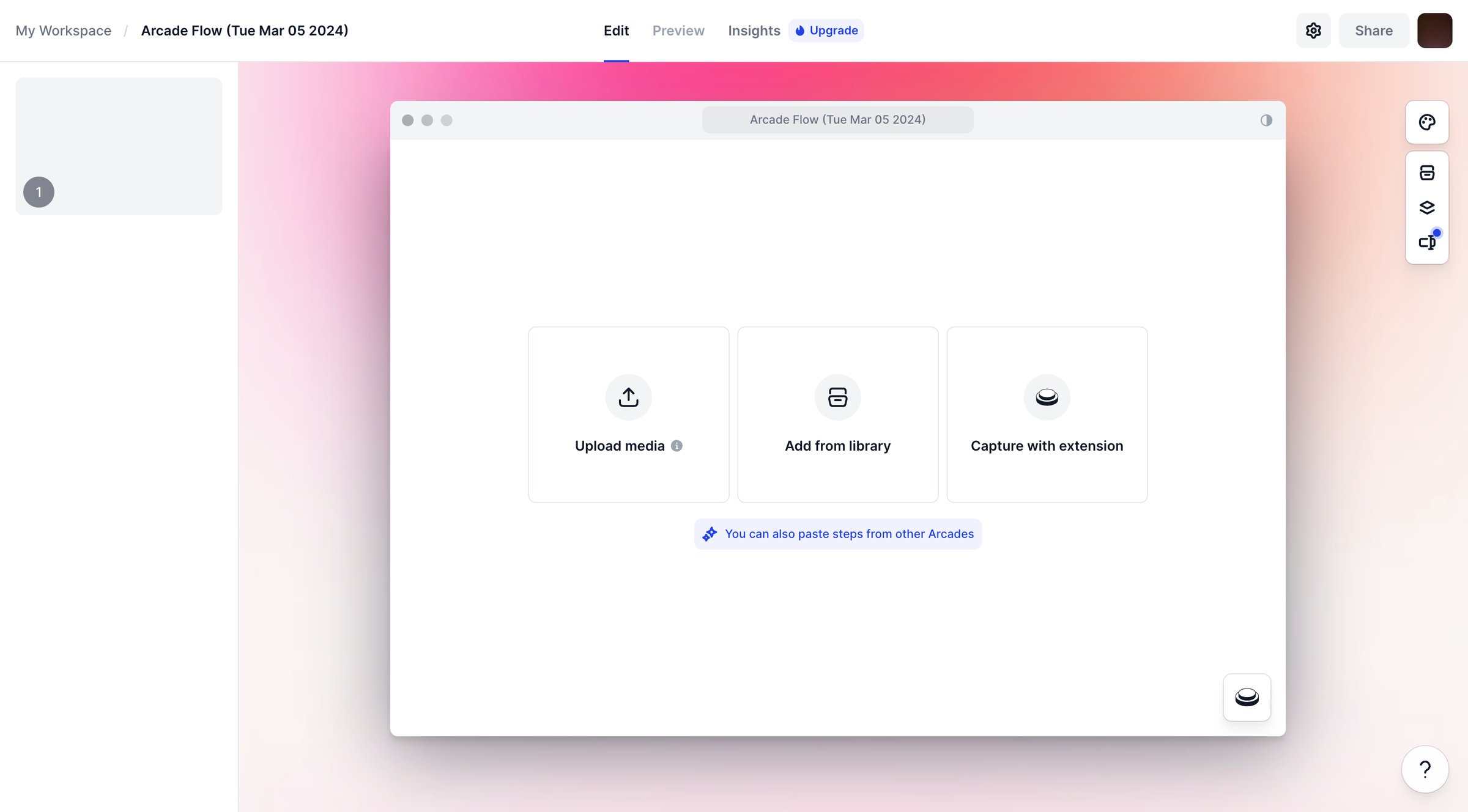Image resolution: width=1468 pixels, height=812 pixels.
Task: Select the Upload media card
Action: pos(628,415)
